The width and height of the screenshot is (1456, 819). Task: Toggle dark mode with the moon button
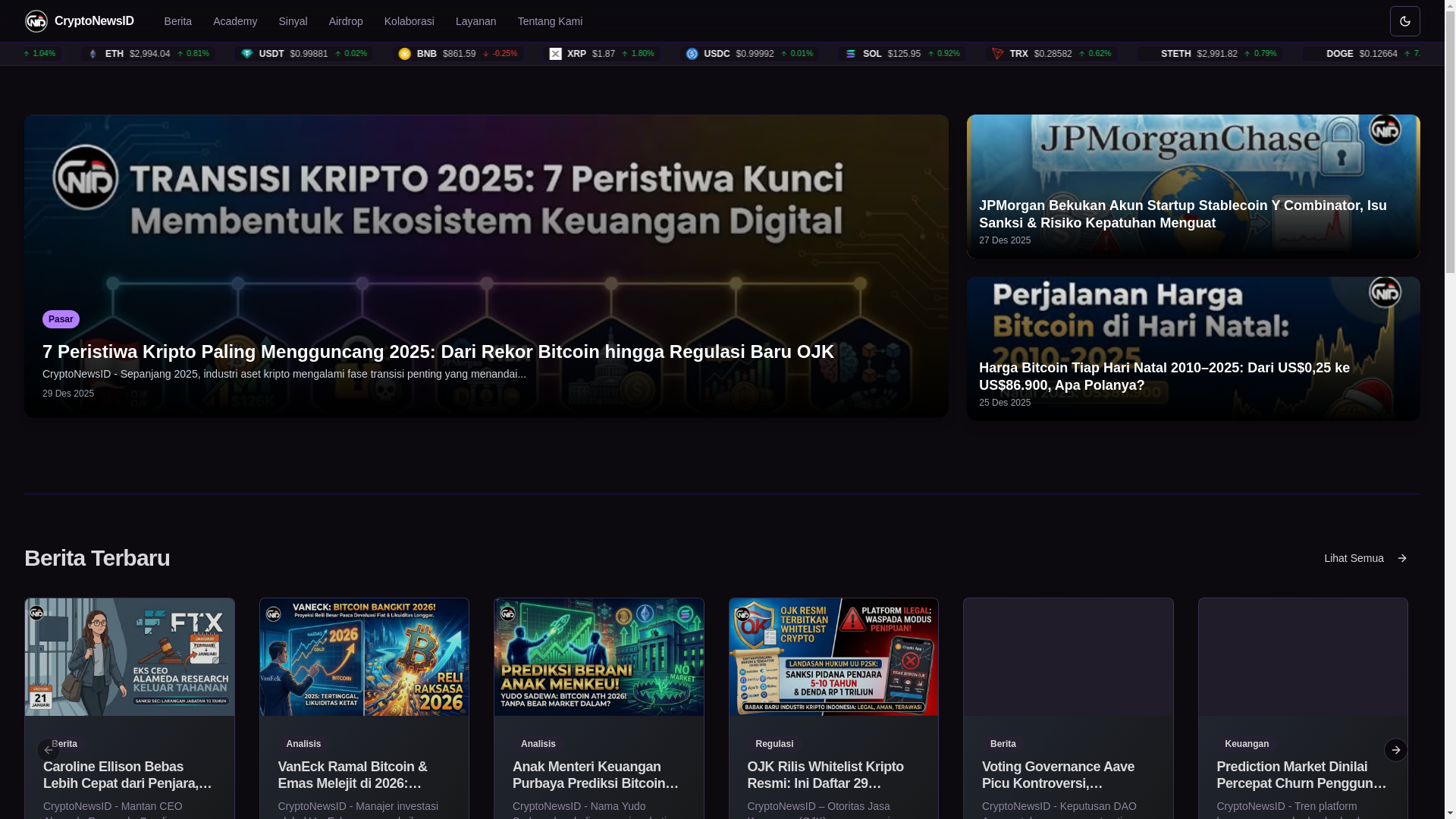coord(1404,21)
